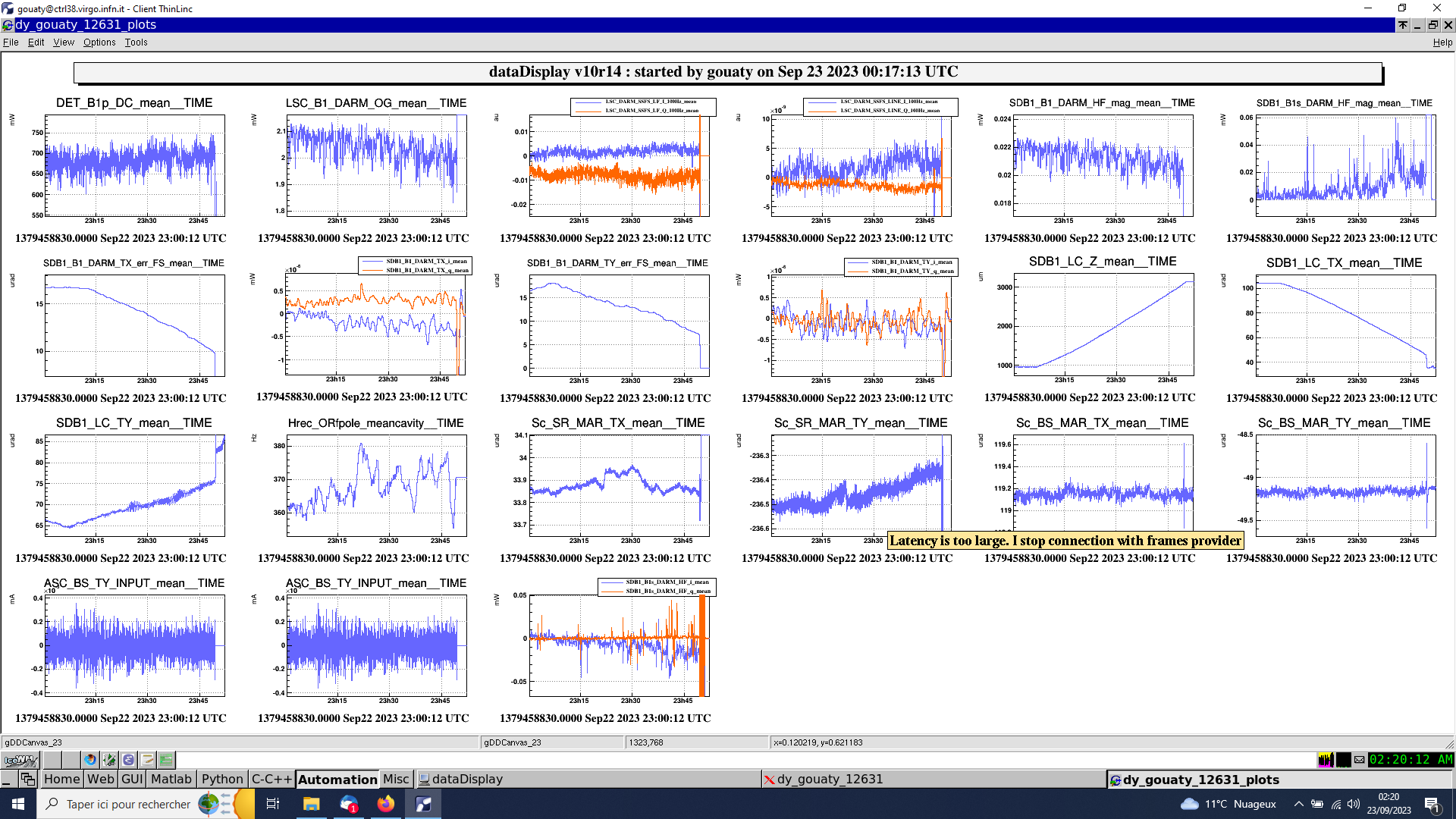Select the dy_gouaty_12631 taskbar window entry
The image size is (1456, 819).
point(830,779)
